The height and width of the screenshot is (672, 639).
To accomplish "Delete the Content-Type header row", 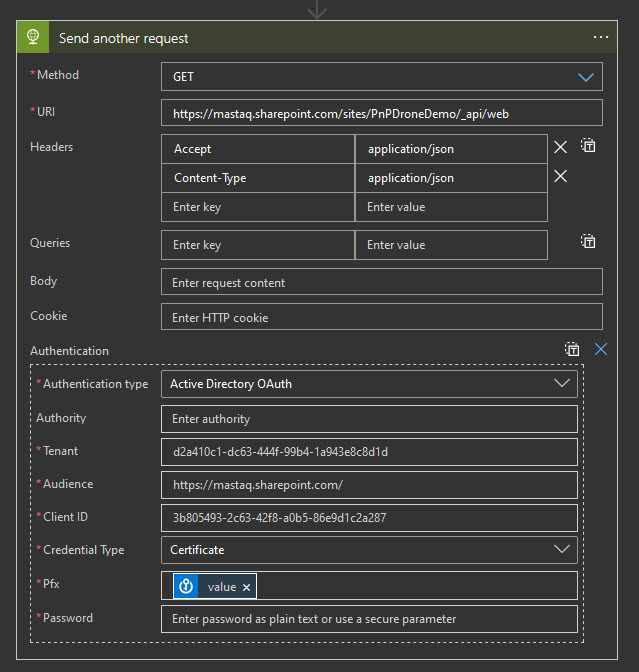I will pyautogui.click(x=561, y=176).
